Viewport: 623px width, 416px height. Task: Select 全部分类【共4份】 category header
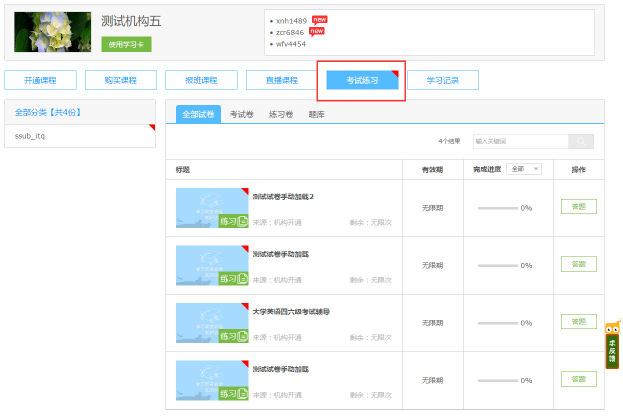click(48, 111)
